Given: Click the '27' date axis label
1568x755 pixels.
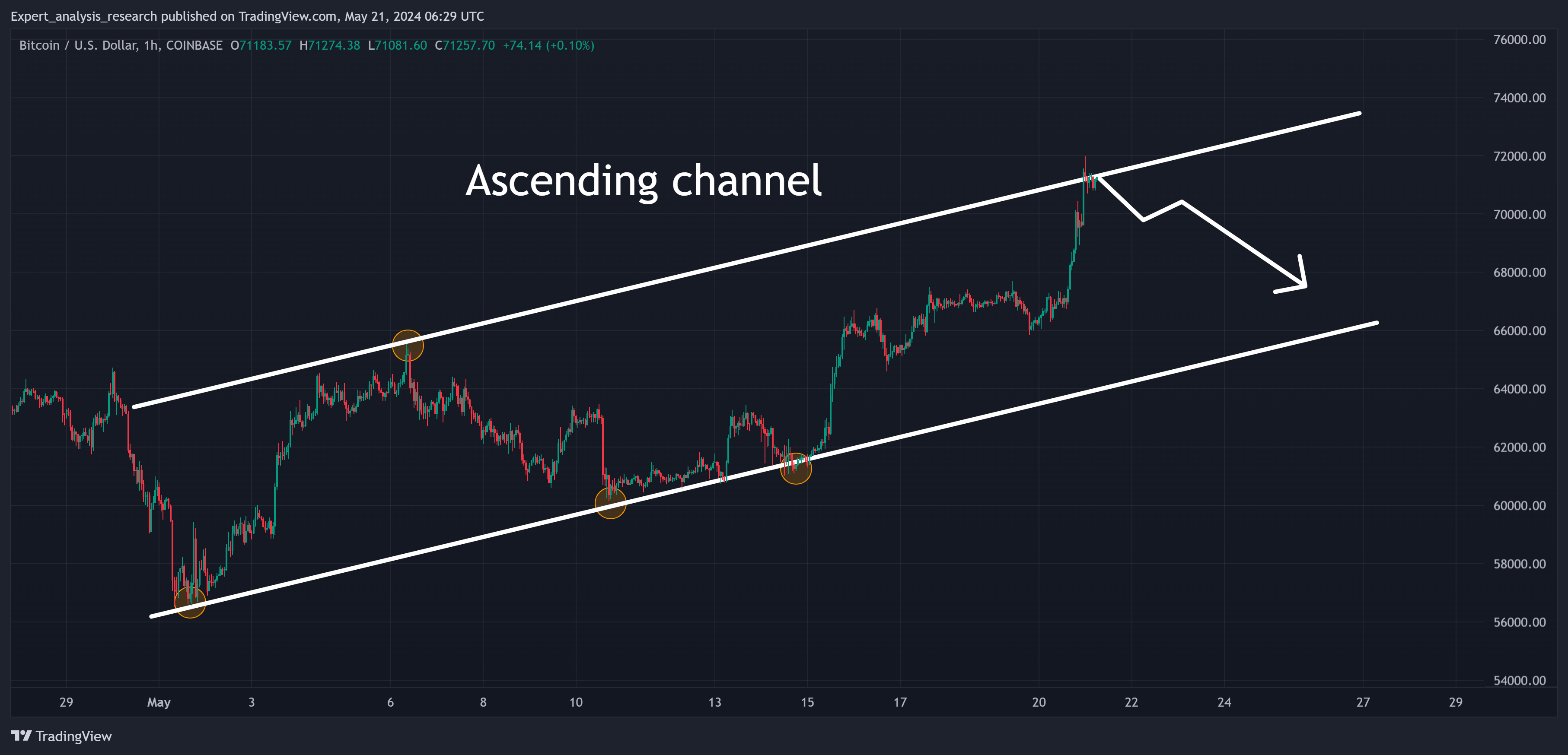Looking at the screenshot, I should point(1363,702).
